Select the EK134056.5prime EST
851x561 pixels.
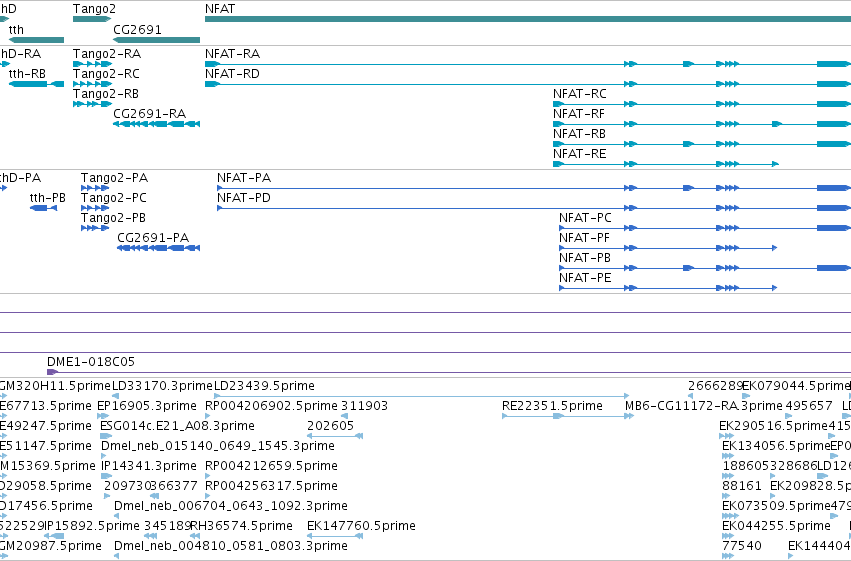[x=728, y=456]
